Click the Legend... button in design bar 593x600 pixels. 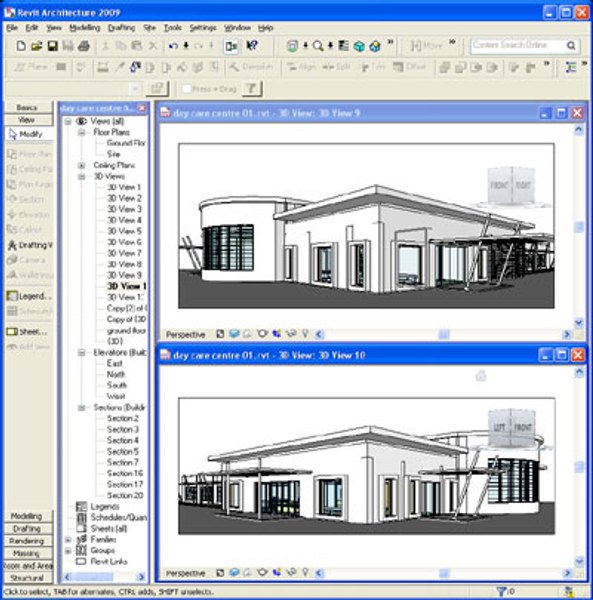29,296
